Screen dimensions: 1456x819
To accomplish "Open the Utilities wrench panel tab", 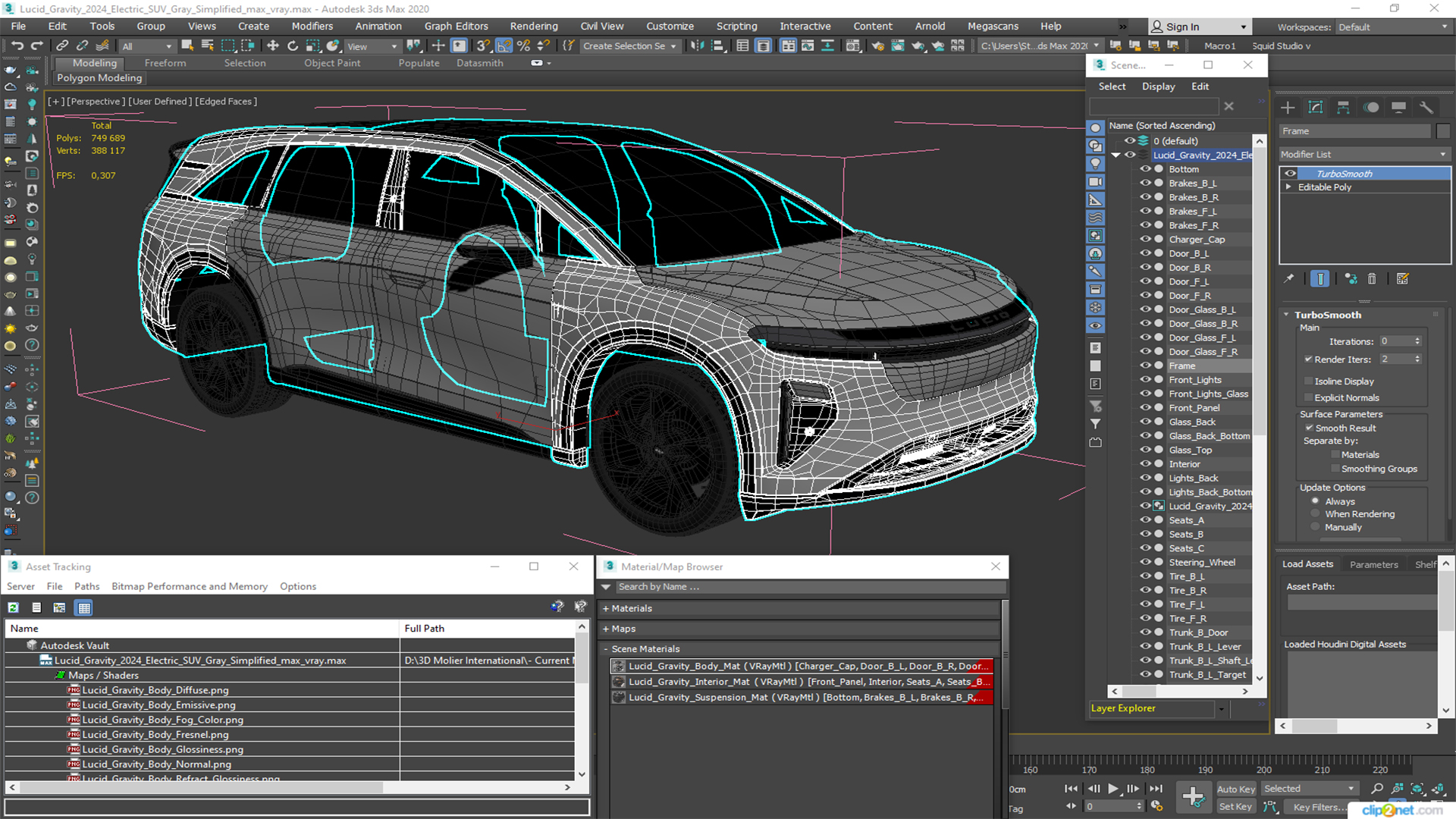I will (x=1426, y=108).
